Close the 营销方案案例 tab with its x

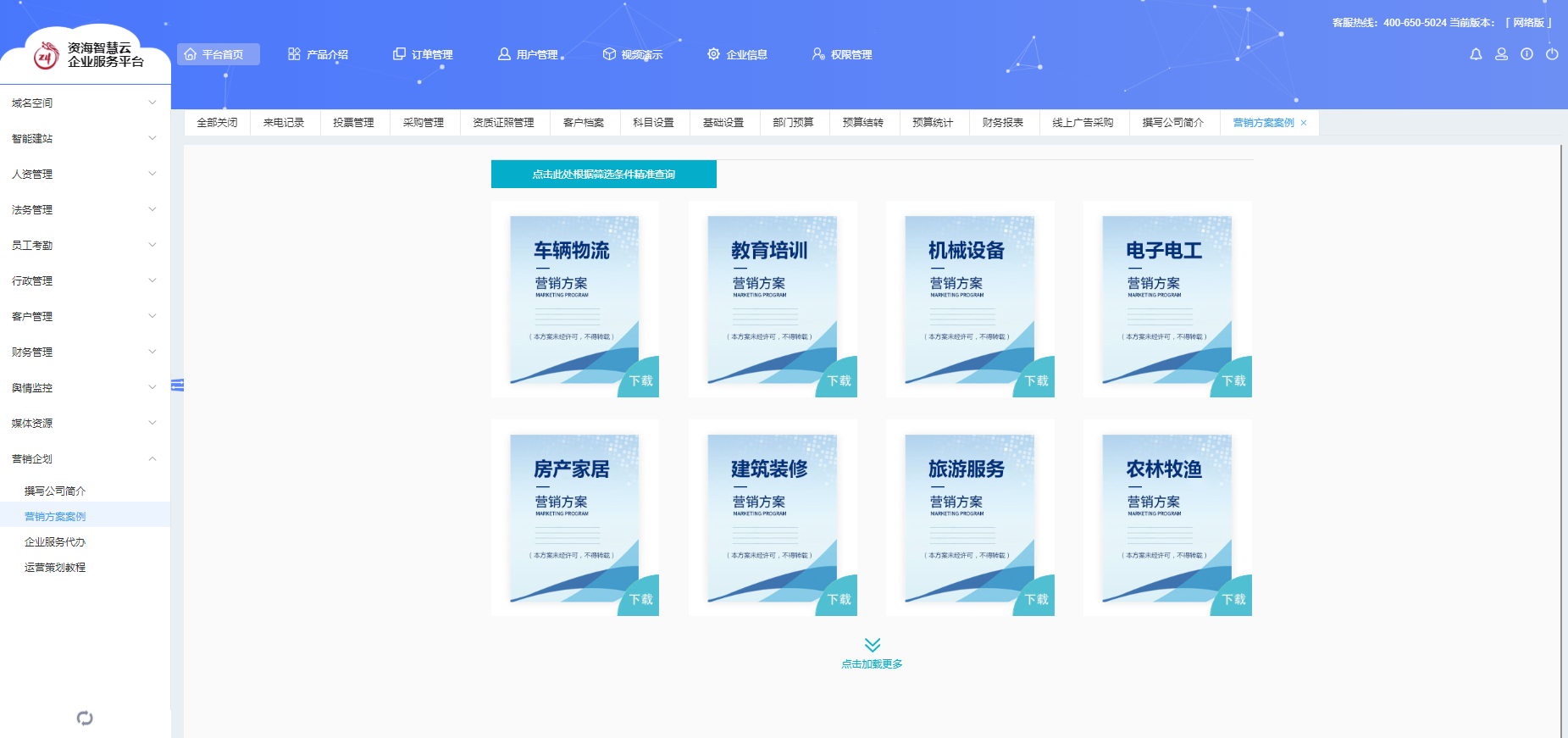1304,123
